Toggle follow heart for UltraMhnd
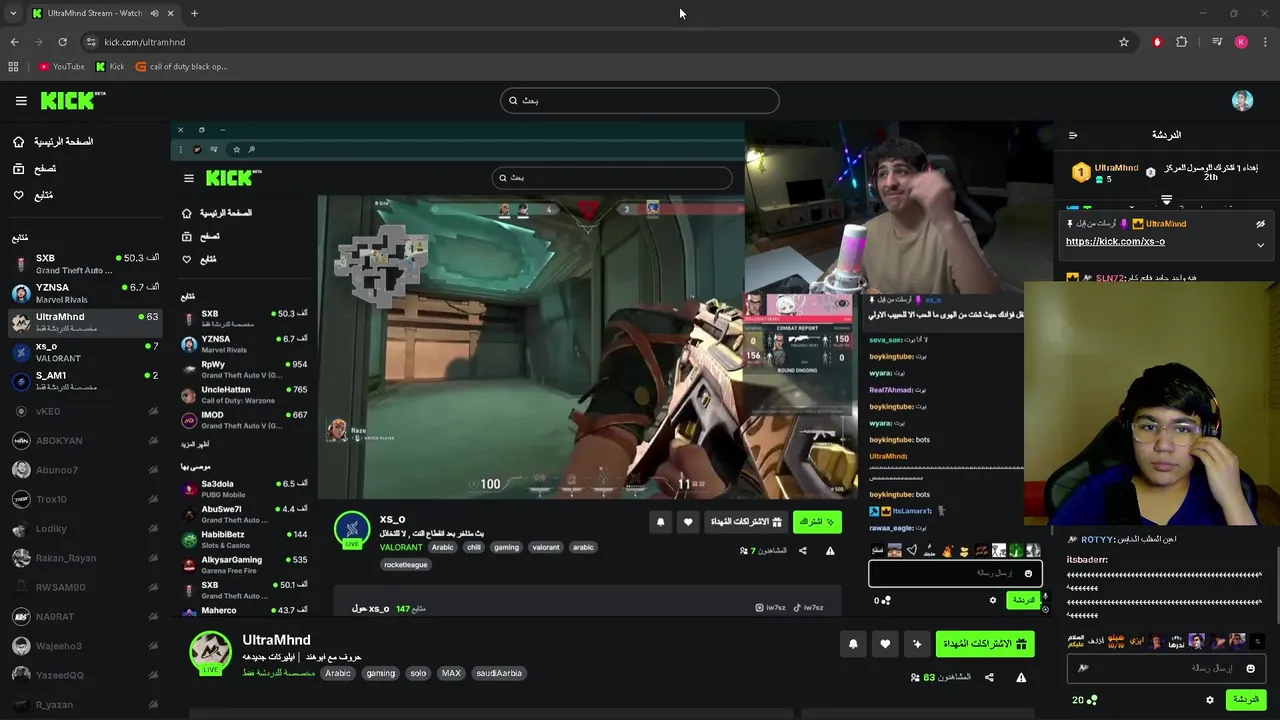Viewport: 1280px width, 720px height. (x=885, y=645)
